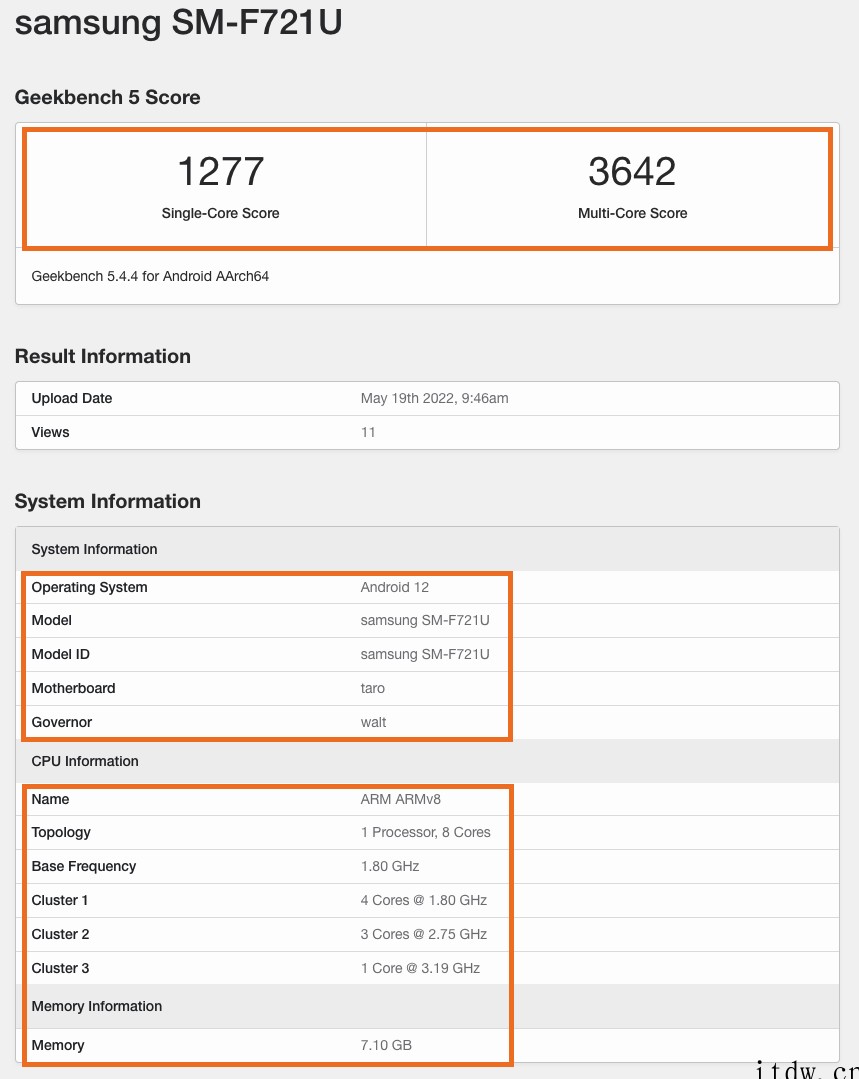859x1079 pixels.
Task: Click the "Memory Information" table header
Action: pyautogui.click(x=96, y=1006)
